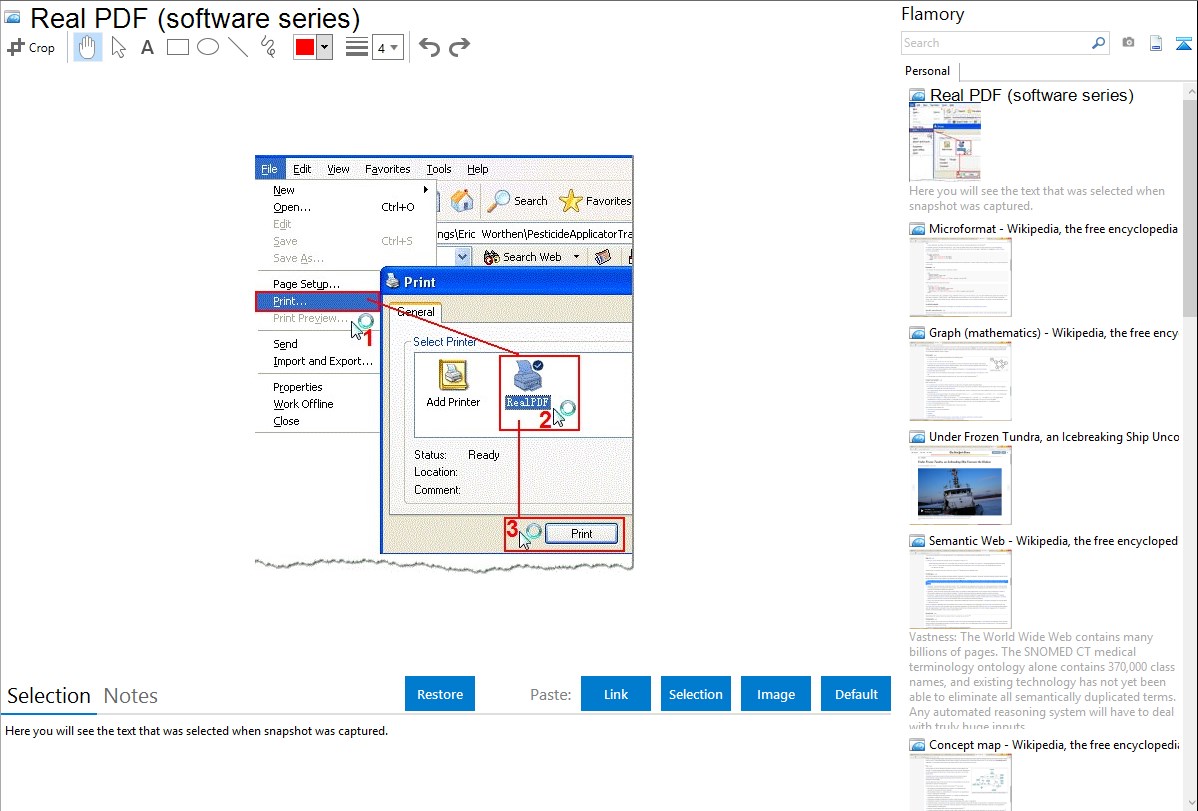This screenshot has width=1198, height=811.
Task: Pick the text annotation tool A
Action: (147, 47)
